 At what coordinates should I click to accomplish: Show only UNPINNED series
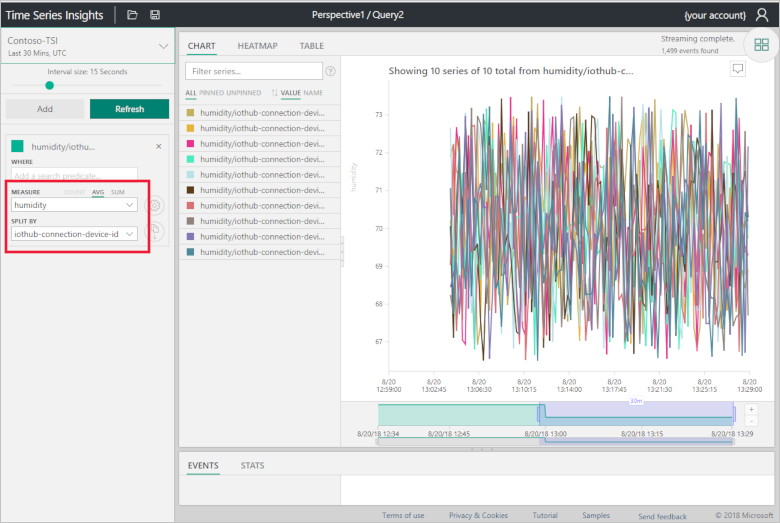click(x=244, y=93)
